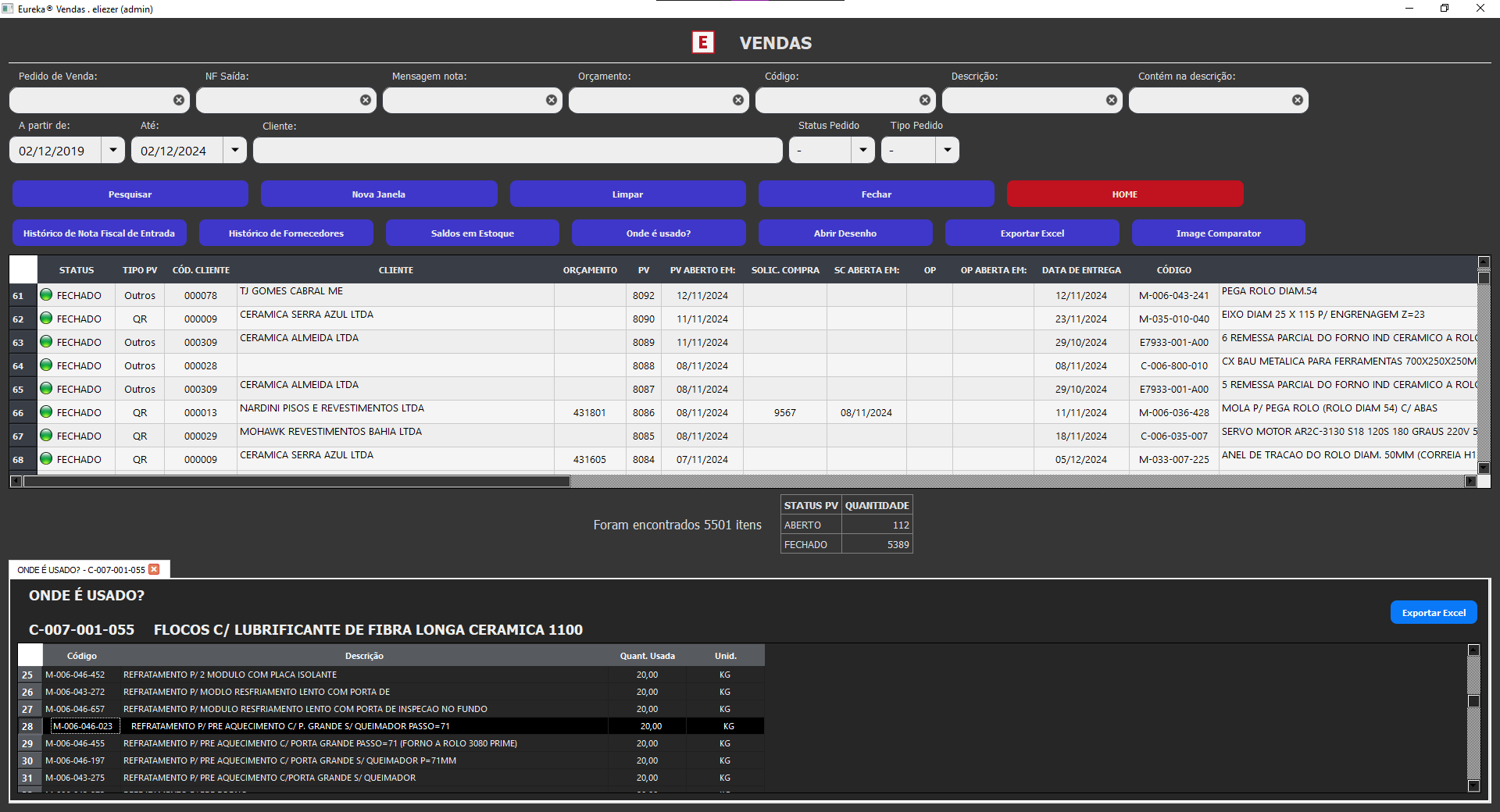Clear the NF Saída field
Viewport: 1500px width, 812px height.
[366, 100]
